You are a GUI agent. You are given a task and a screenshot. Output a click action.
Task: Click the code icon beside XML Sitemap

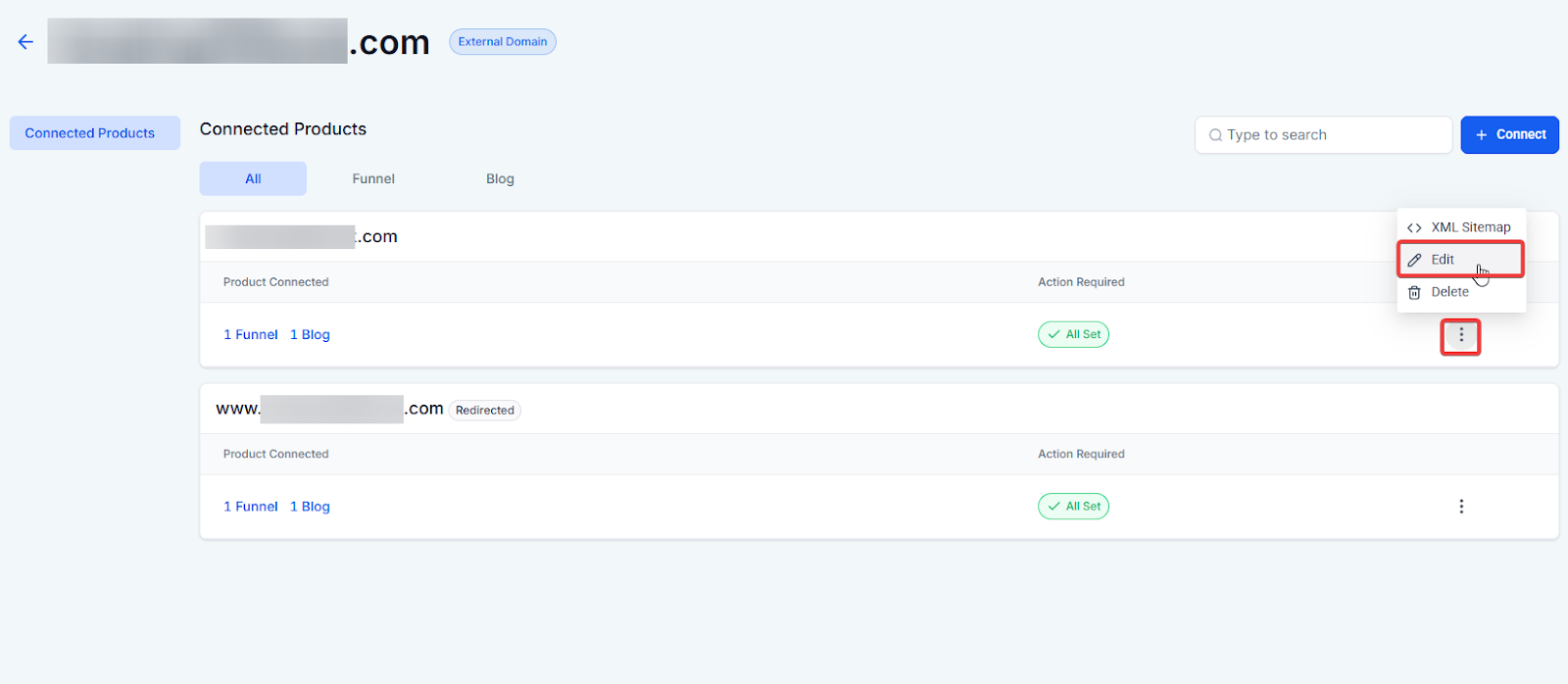[x=1414, y=227]
